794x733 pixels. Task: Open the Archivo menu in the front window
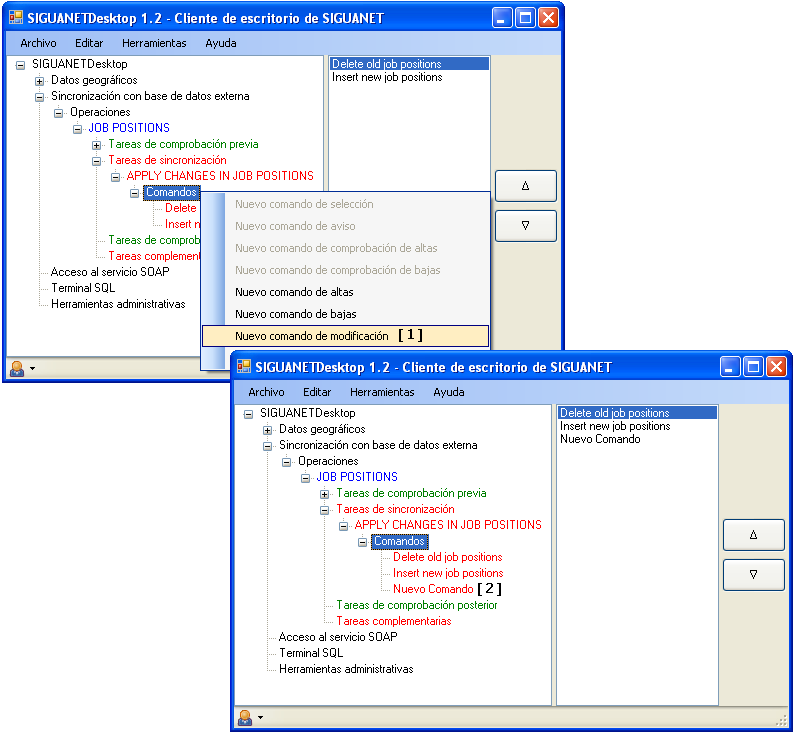[266, 392]
